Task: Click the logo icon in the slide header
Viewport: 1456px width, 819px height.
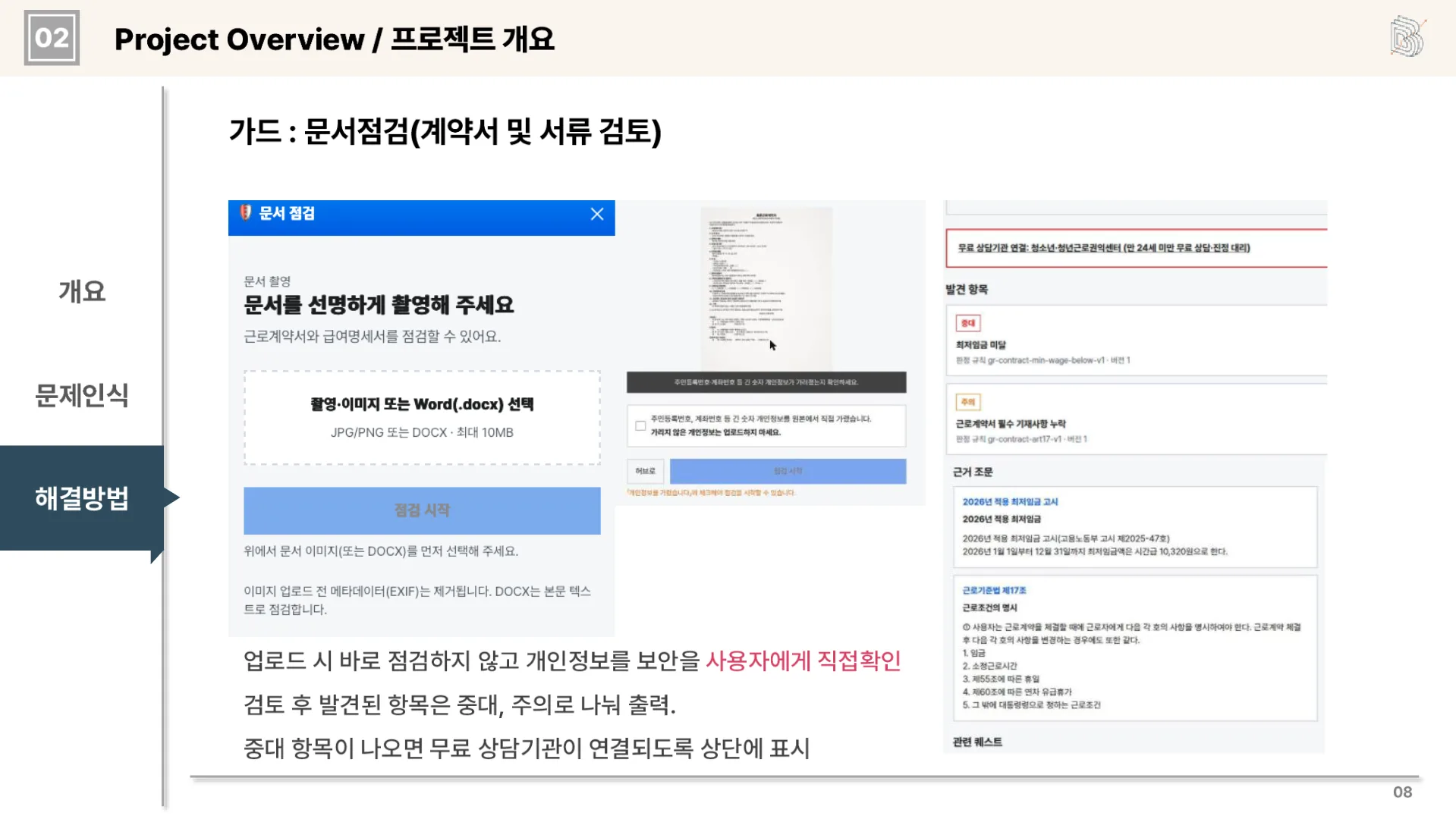Action: tap(1407, 36)
